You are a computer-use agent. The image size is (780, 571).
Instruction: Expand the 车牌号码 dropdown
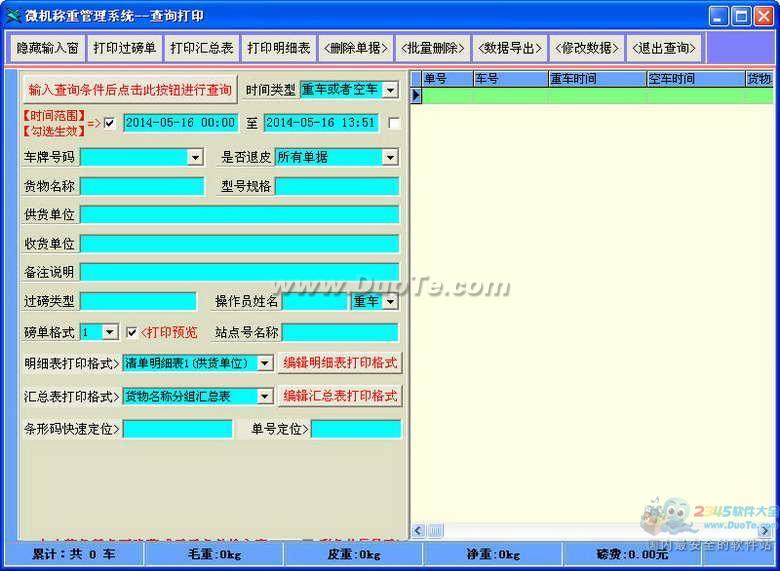pos(195,157)
